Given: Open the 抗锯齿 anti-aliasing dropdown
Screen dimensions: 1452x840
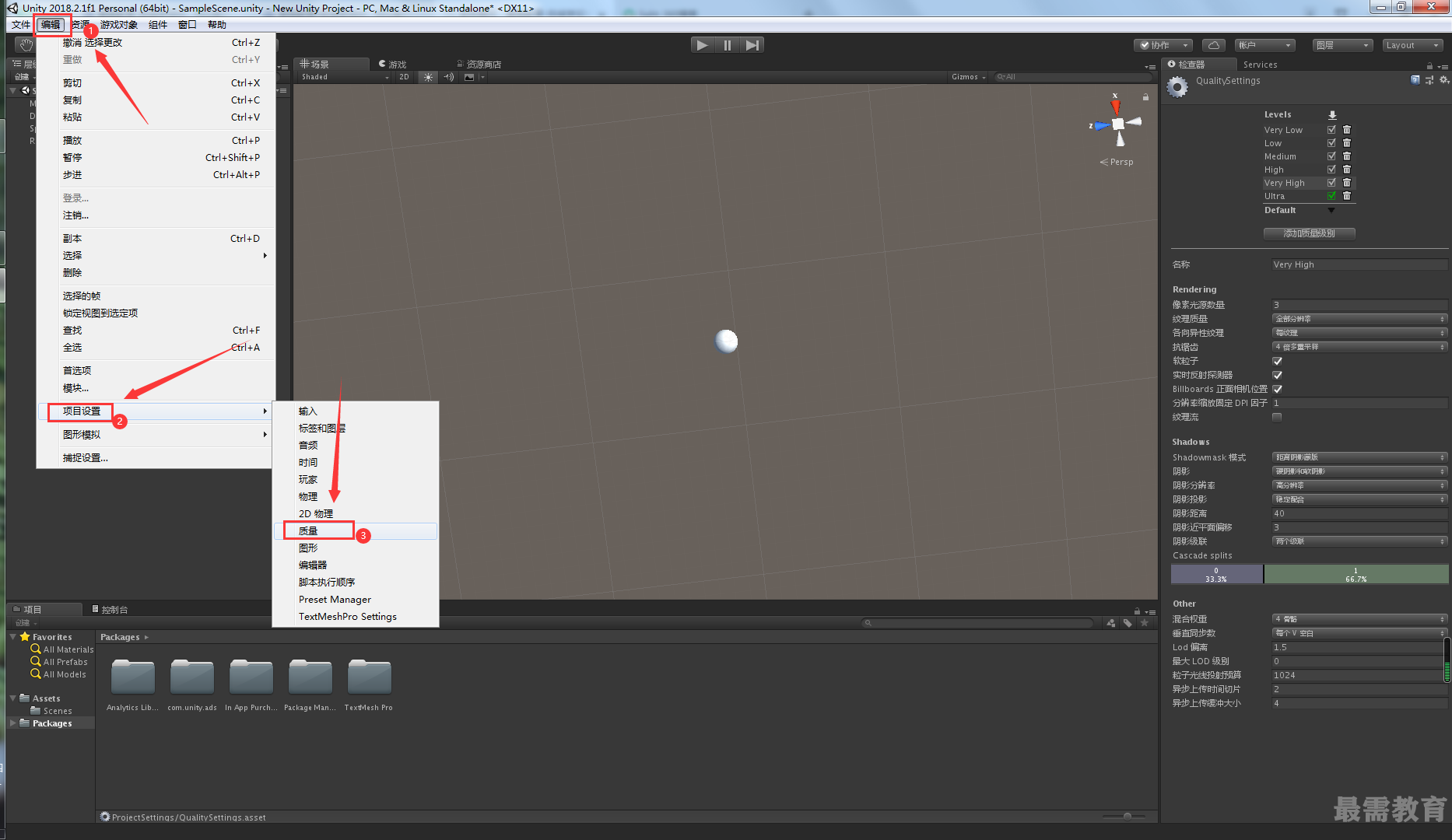Looking at the screenshot, I should [1359, 347].
